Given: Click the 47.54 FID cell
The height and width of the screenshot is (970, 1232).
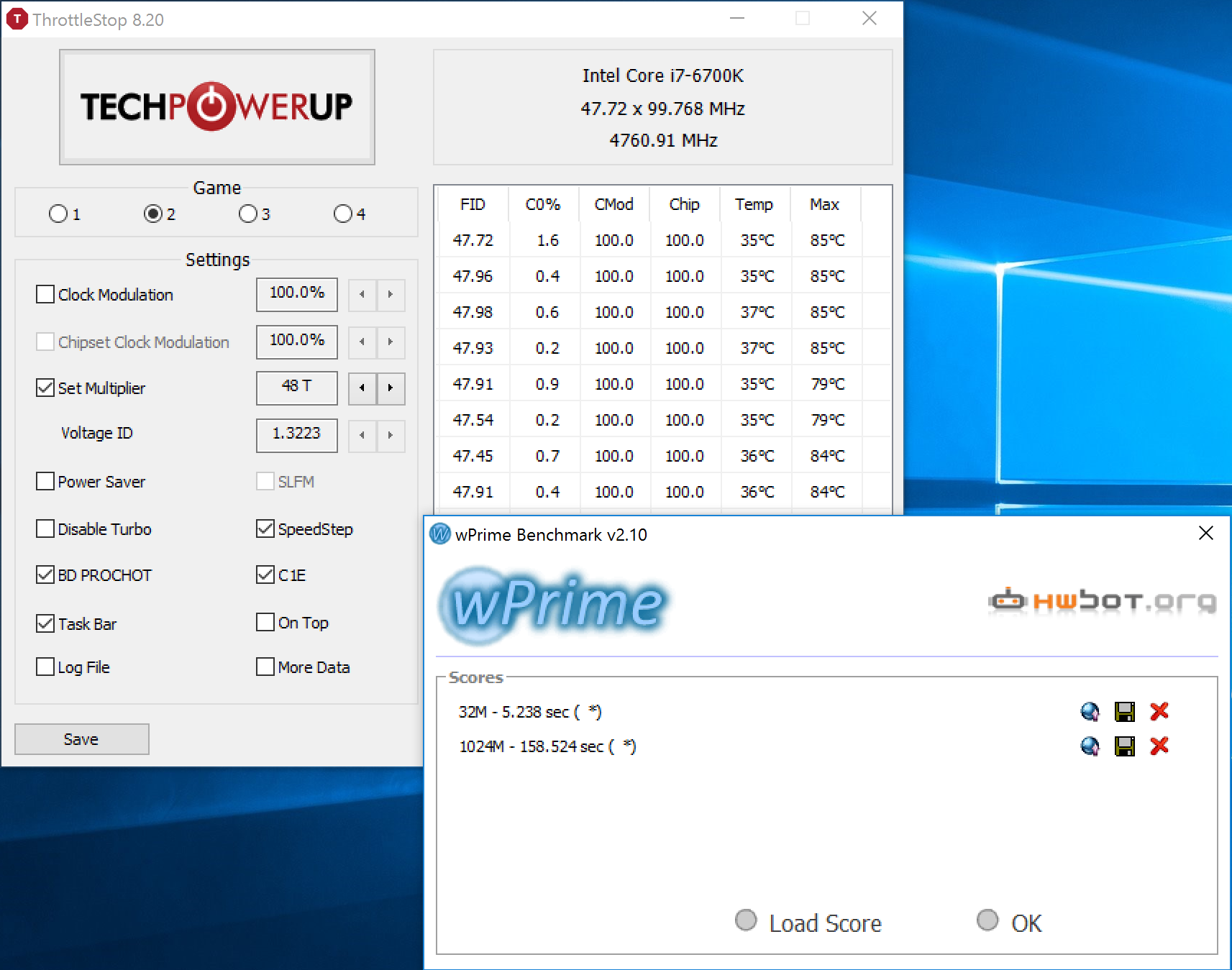Looking at the screenshot, I should pos(473,420).
